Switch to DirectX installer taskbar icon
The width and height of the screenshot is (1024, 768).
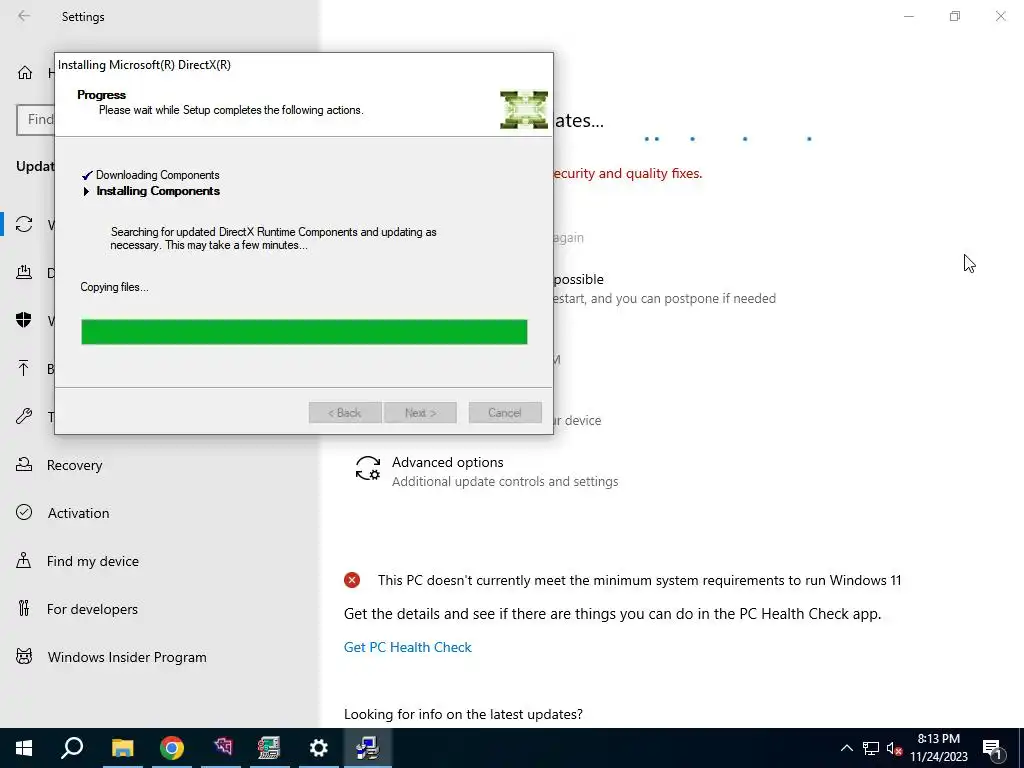[x=368, y=748]
